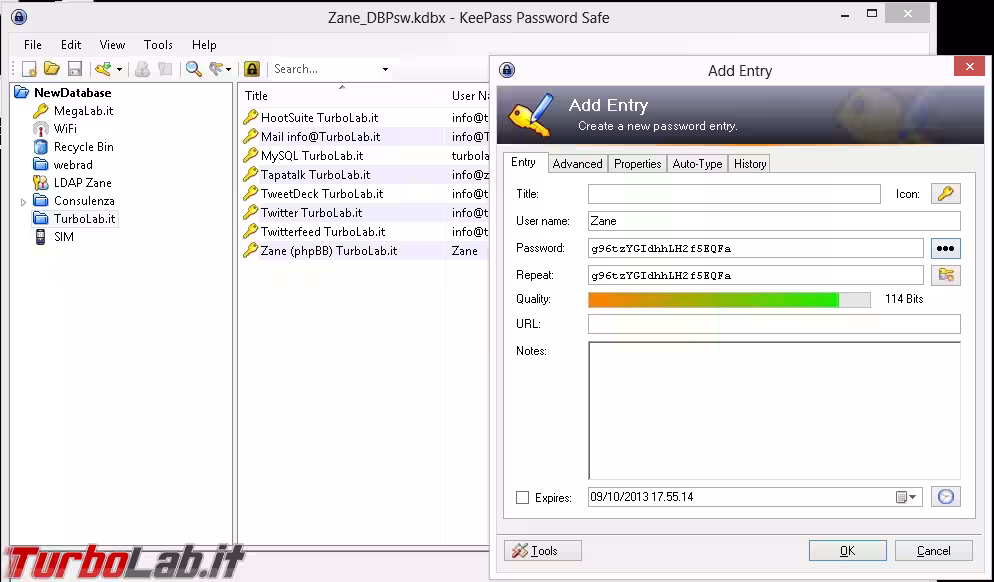The image size is (994, 582).
Task: Click the Open Database folder toolbar icon
Action: [x=51, y=68]
